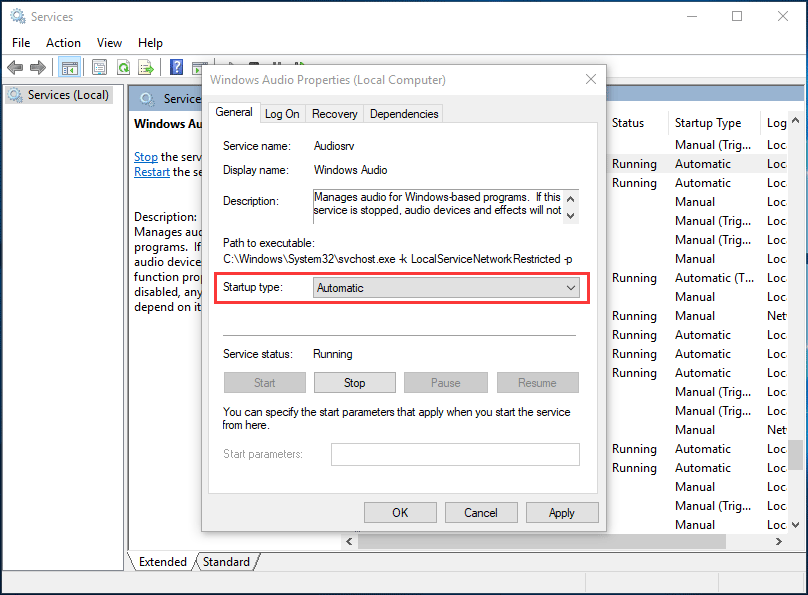
Task: Click the Start parameters input field
Action: click(x=455, y=454)
